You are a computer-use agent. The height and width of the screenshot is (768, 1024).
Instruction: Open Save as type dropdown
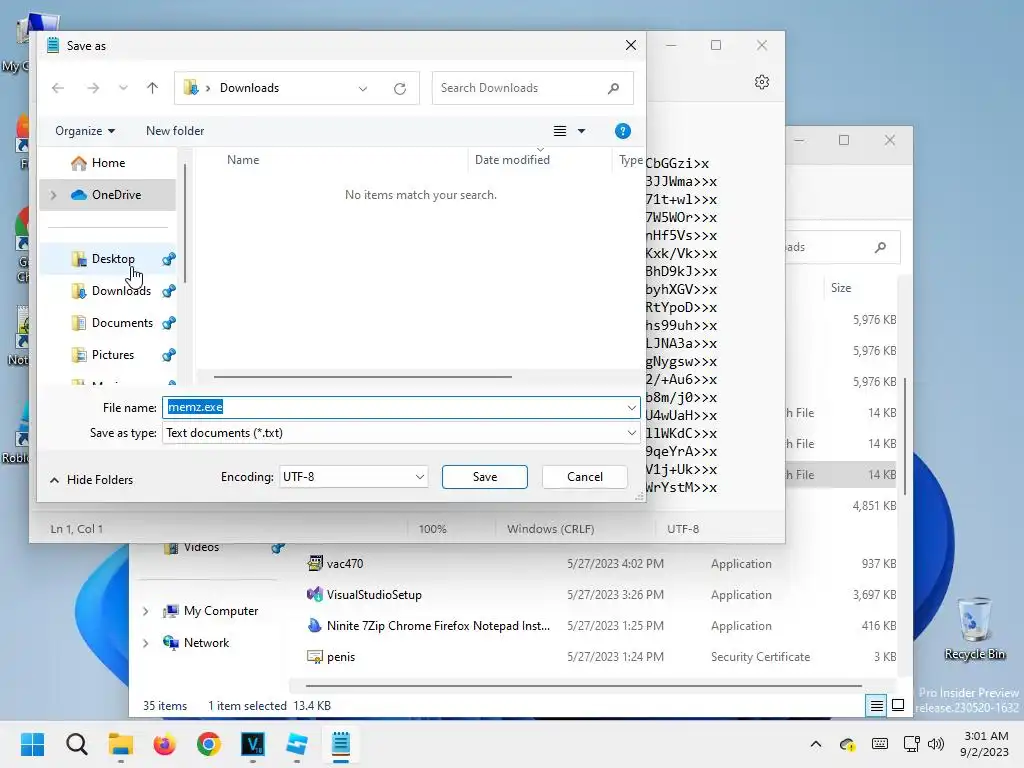coord(401,433)
